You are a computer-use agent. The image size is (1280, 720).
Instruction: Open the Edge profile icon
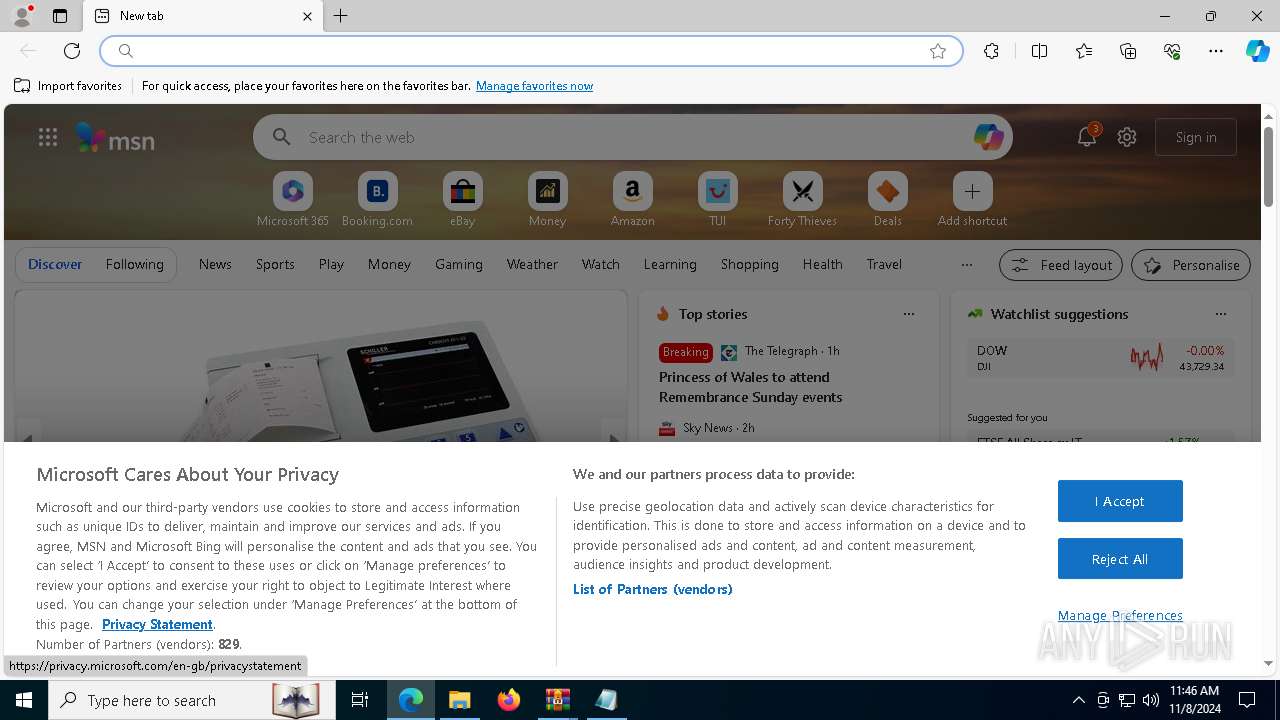21,16
